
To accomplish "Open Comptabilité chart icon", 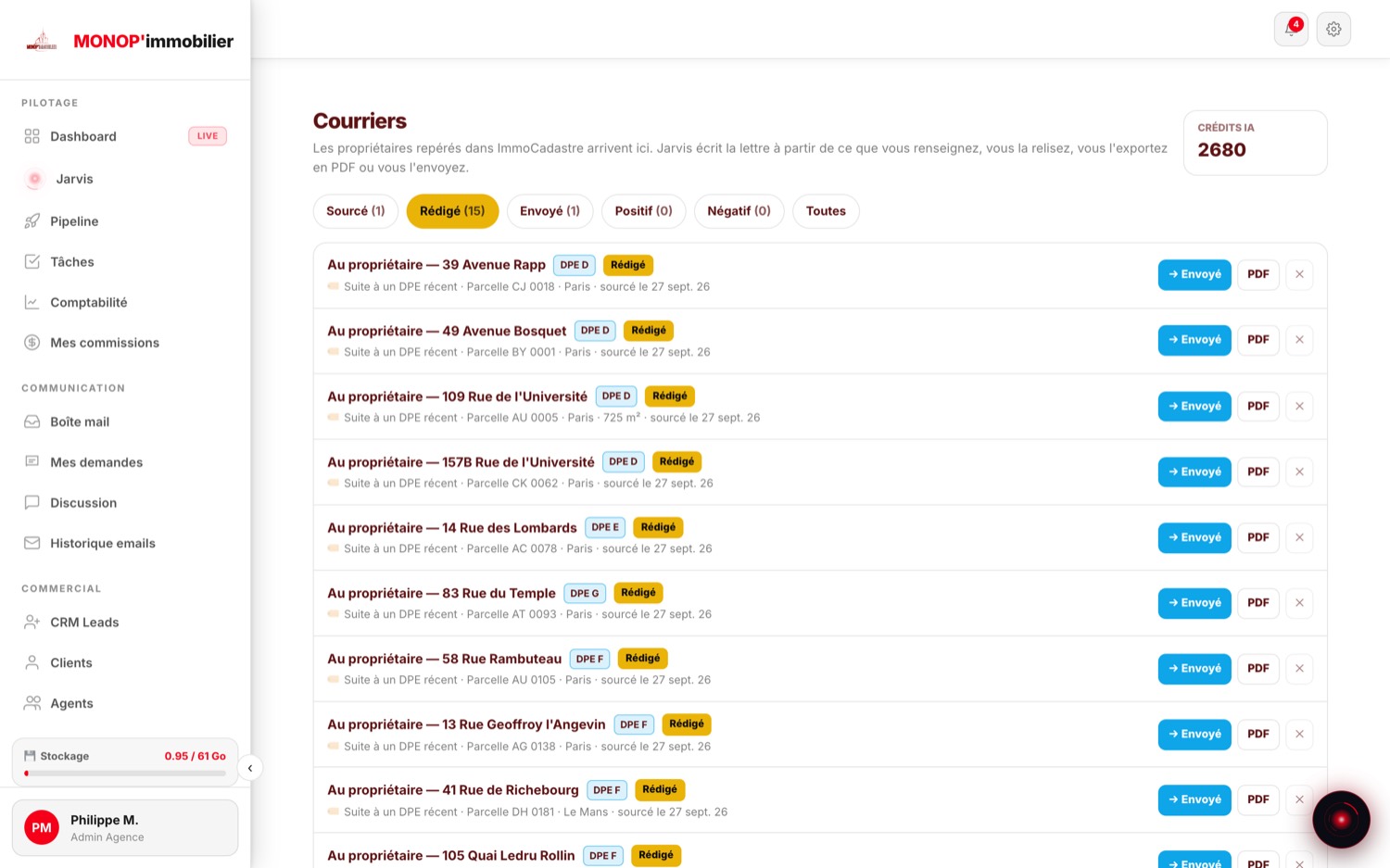I will coord(32,302).
